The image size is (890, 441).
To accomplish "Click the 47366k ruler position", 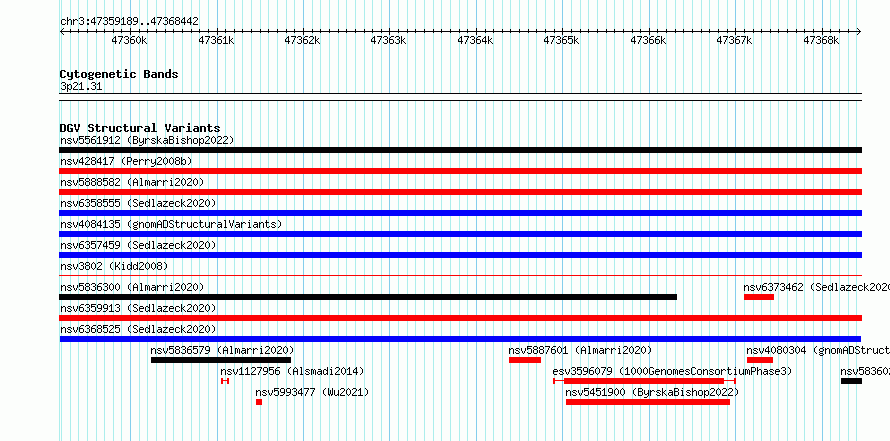I will (x=649, y=40).
